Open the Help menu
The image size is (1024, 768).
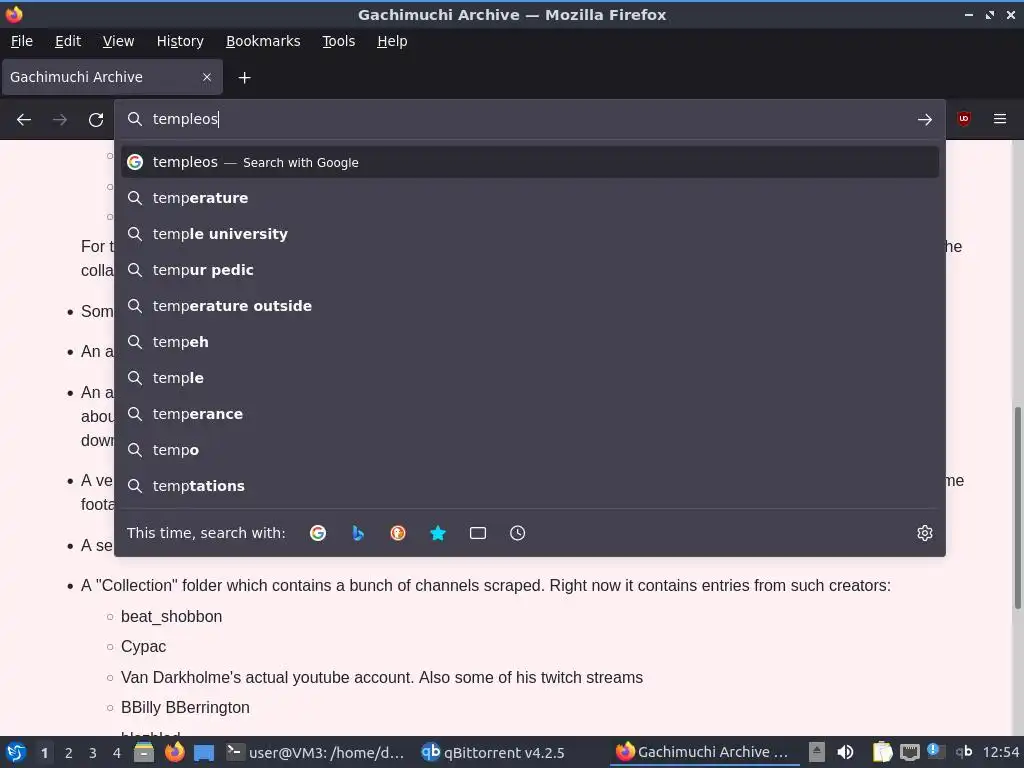[x=392, y=41]
